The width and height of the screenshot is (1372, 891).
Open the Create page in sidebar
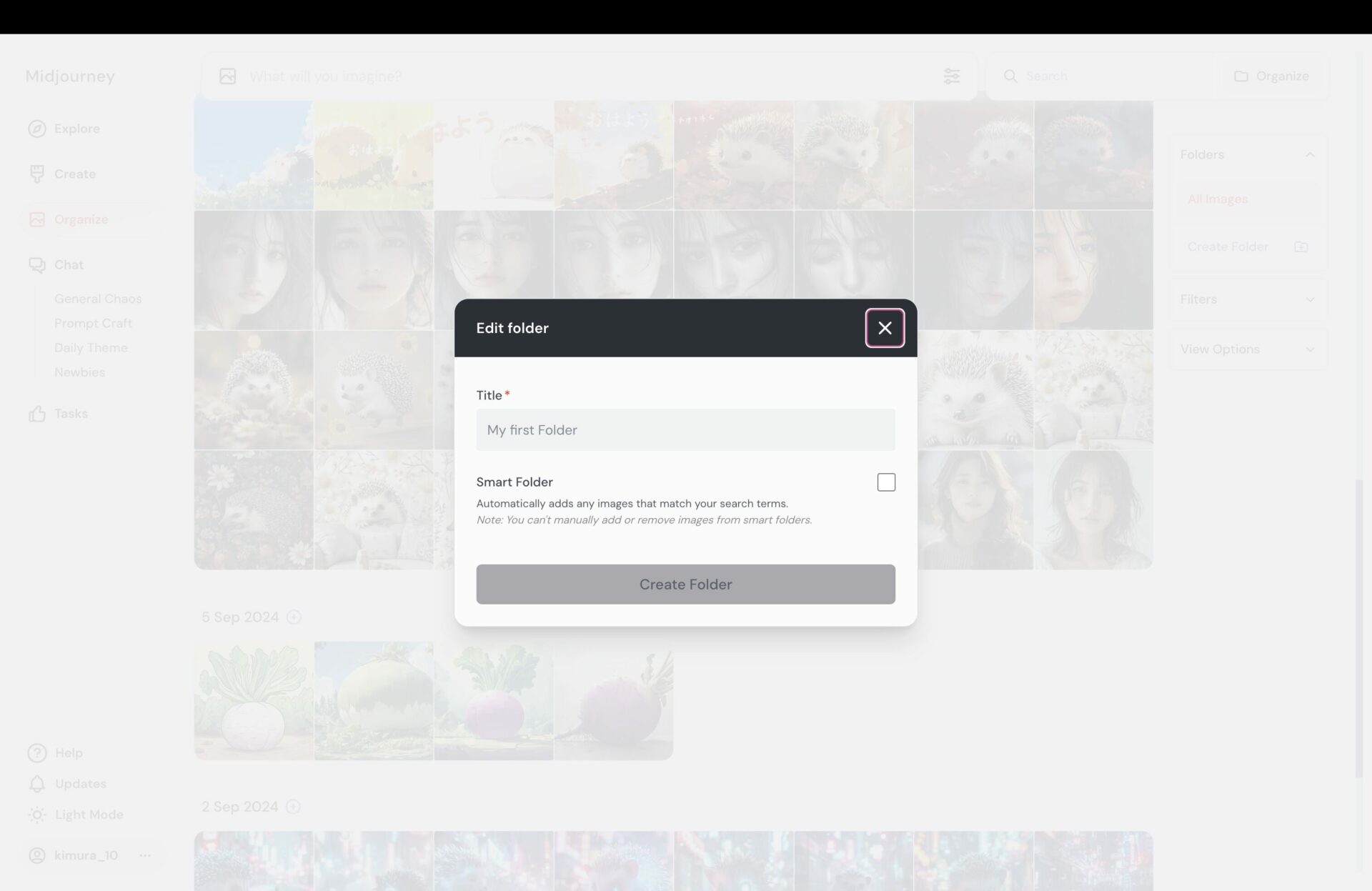click(74, 174)
